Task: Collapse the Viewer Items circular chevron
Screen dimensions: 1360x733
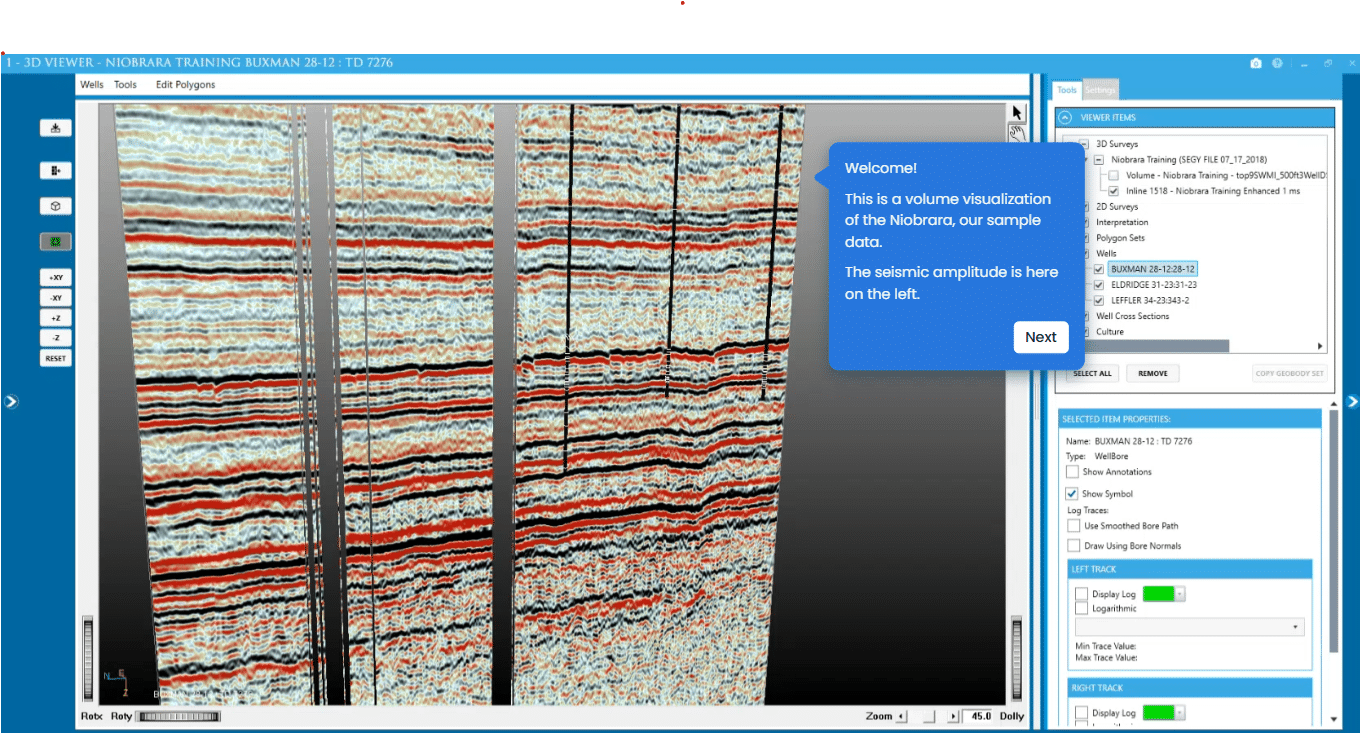Action: tap(1065, 117)
